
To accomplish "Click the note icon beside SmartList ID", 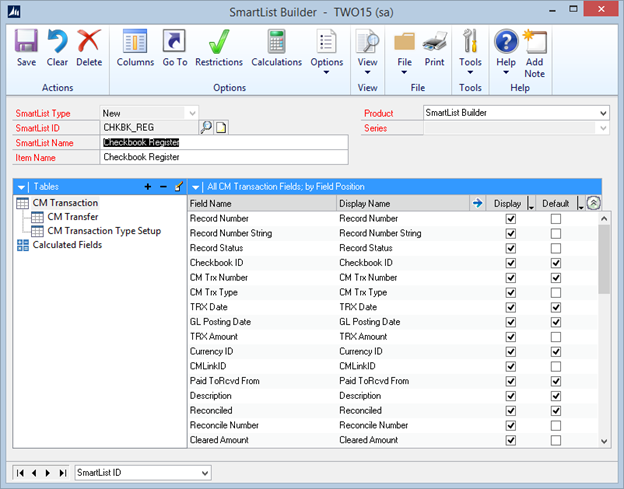I will point(221,127).
